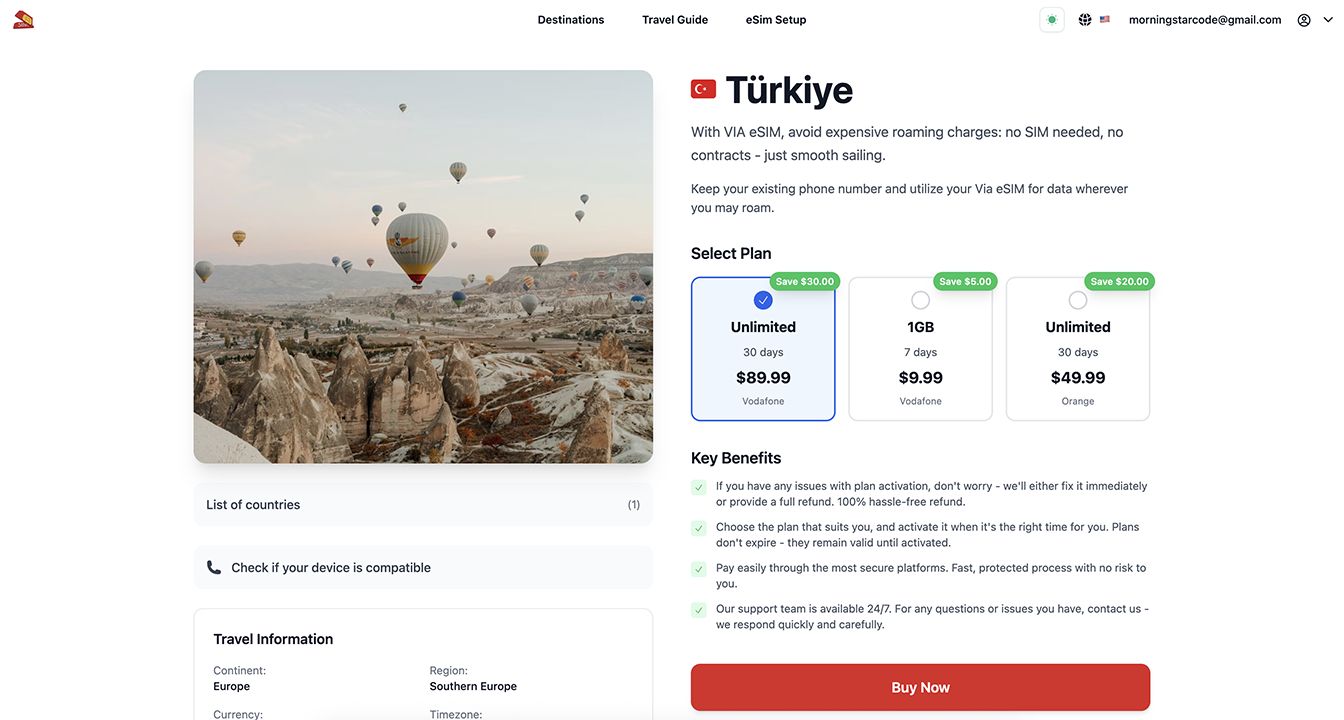Select the 1GB 7 days plan radio

point(920,300)
